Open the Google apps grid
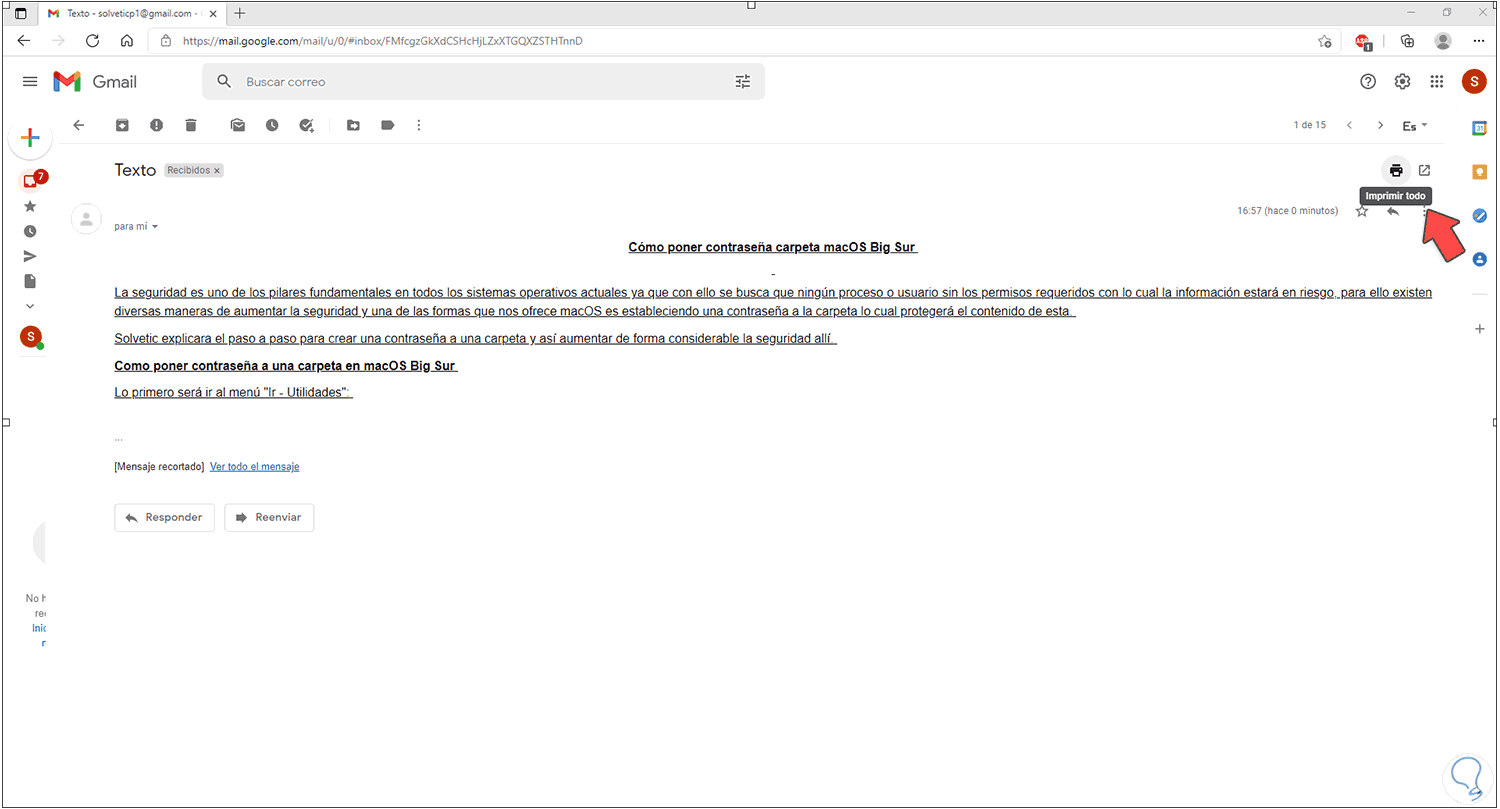Screen dimensions: 1500x809 [x=1437, y=82]
